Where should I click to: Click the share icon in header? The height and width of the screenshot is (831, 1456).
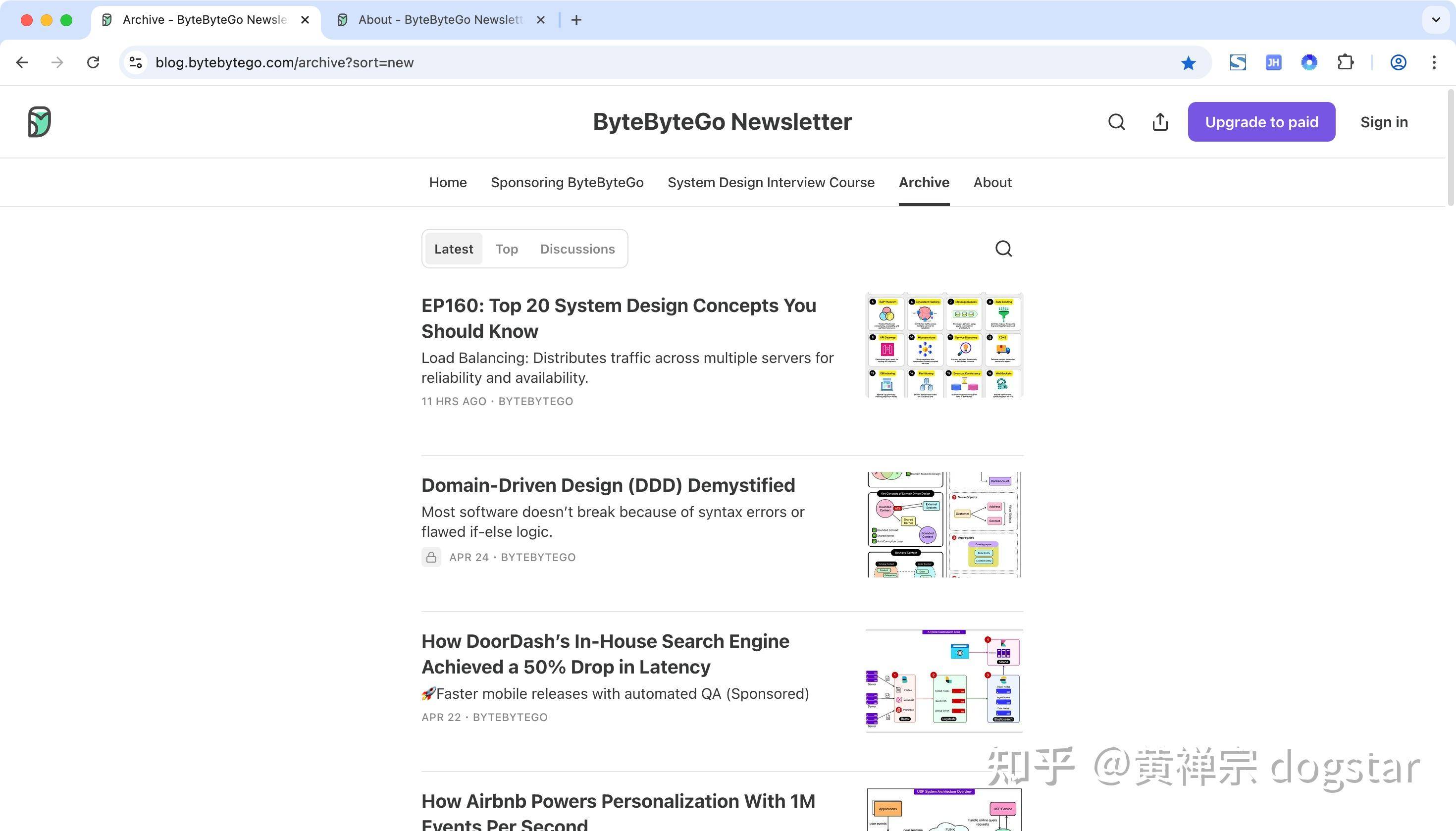point(1160,121)
